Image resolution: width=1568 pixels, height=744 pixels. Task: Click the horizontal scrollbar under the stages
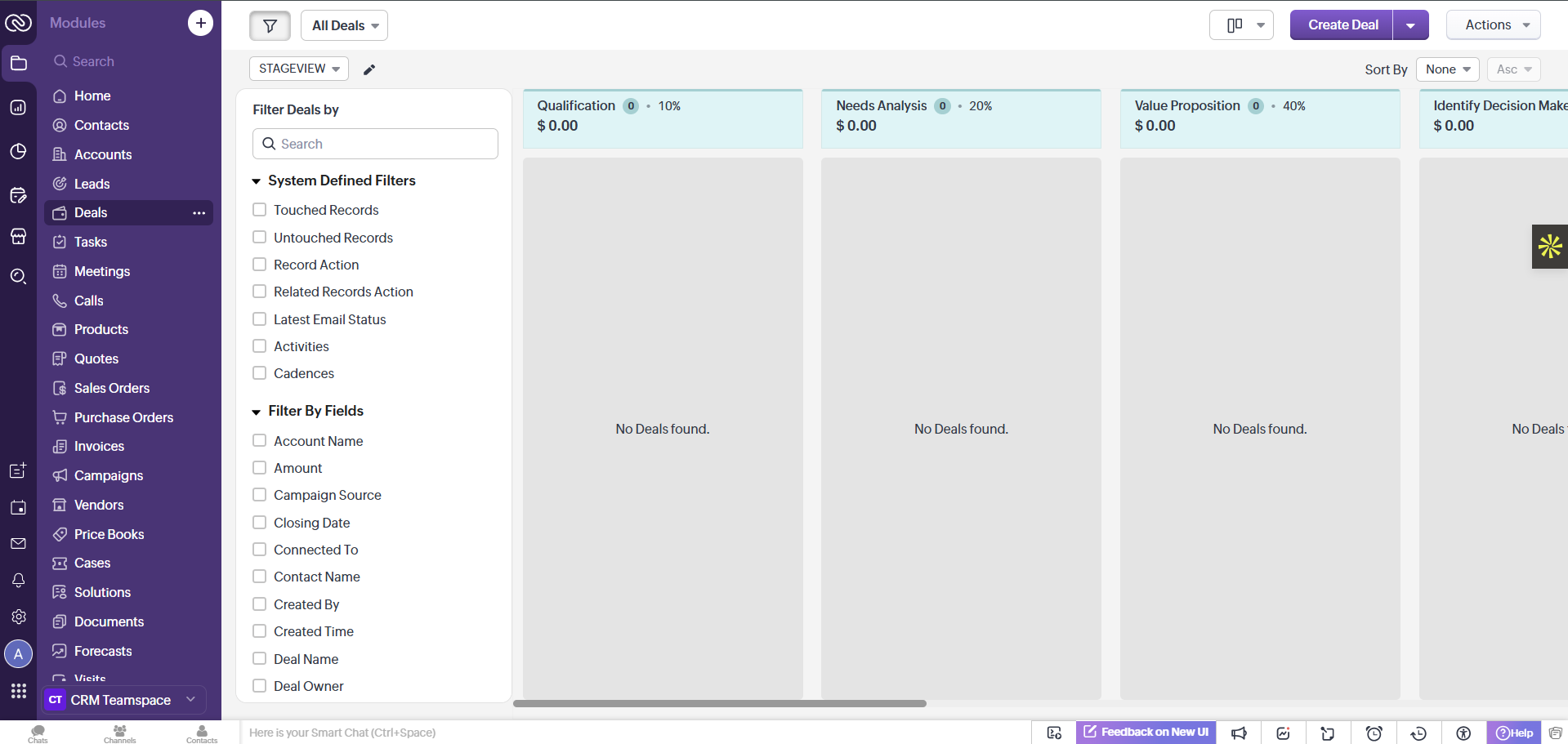coord(720,703)
